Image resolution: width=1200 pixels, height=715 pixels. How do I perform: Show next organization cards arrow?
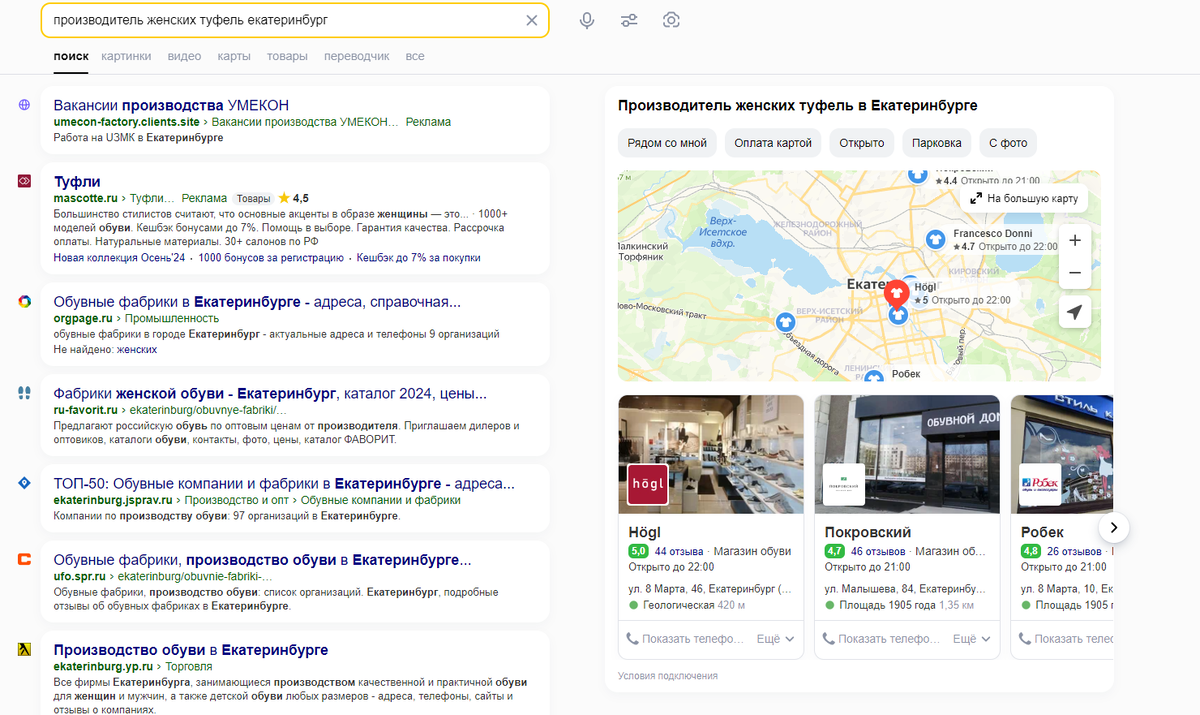1114,527
